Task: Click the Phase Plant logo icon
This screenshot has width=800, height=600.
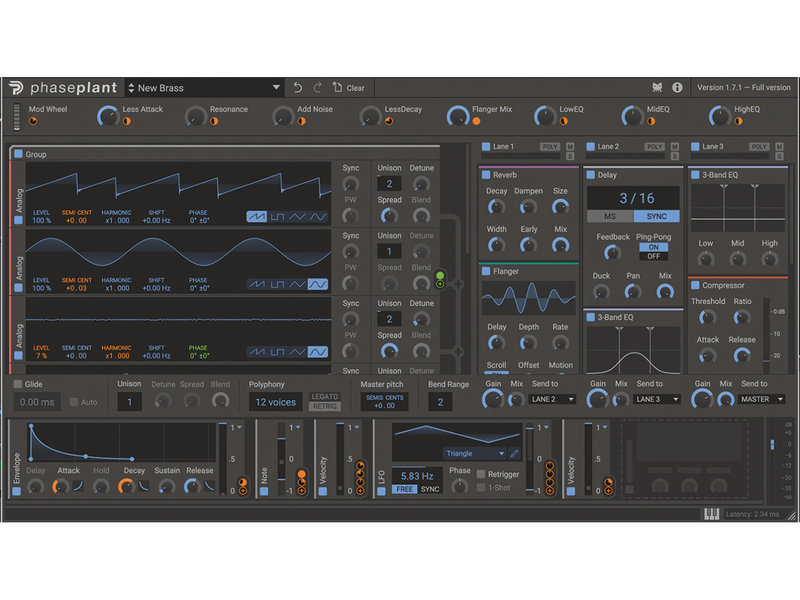Action: pos(16,88)
